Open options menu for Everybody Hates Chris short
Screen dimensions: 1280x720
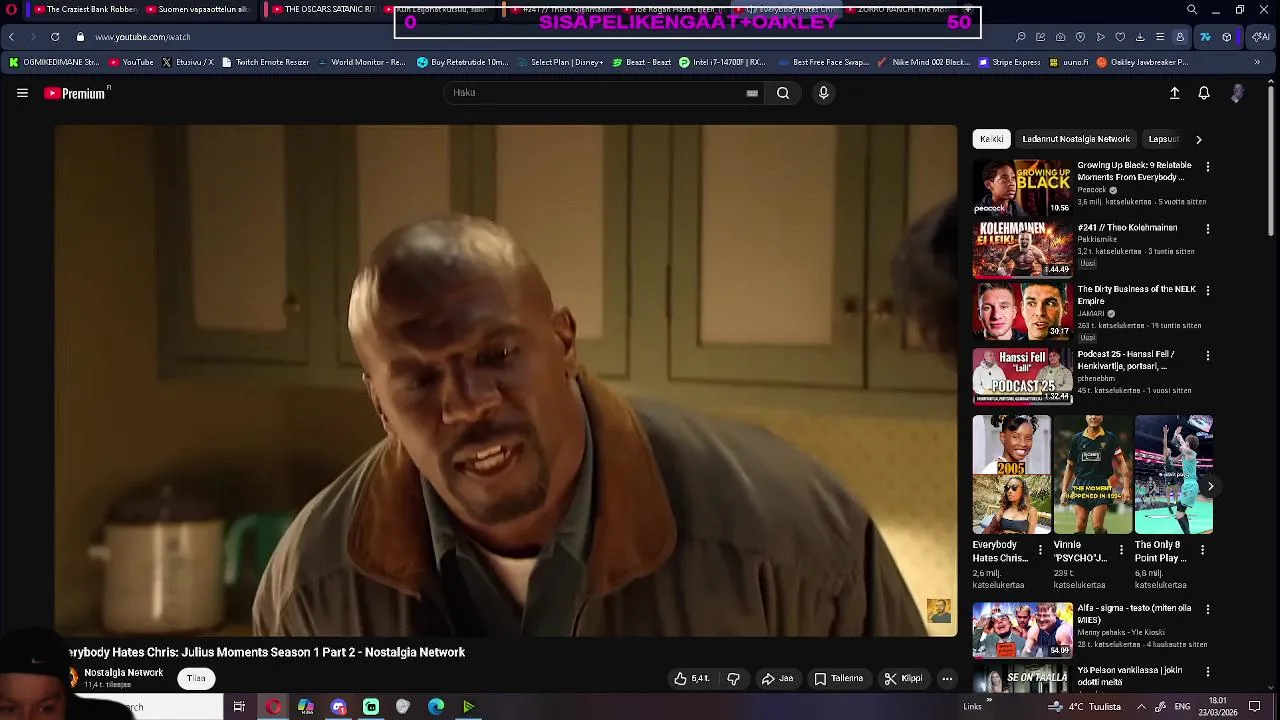tap(1040, 551)
